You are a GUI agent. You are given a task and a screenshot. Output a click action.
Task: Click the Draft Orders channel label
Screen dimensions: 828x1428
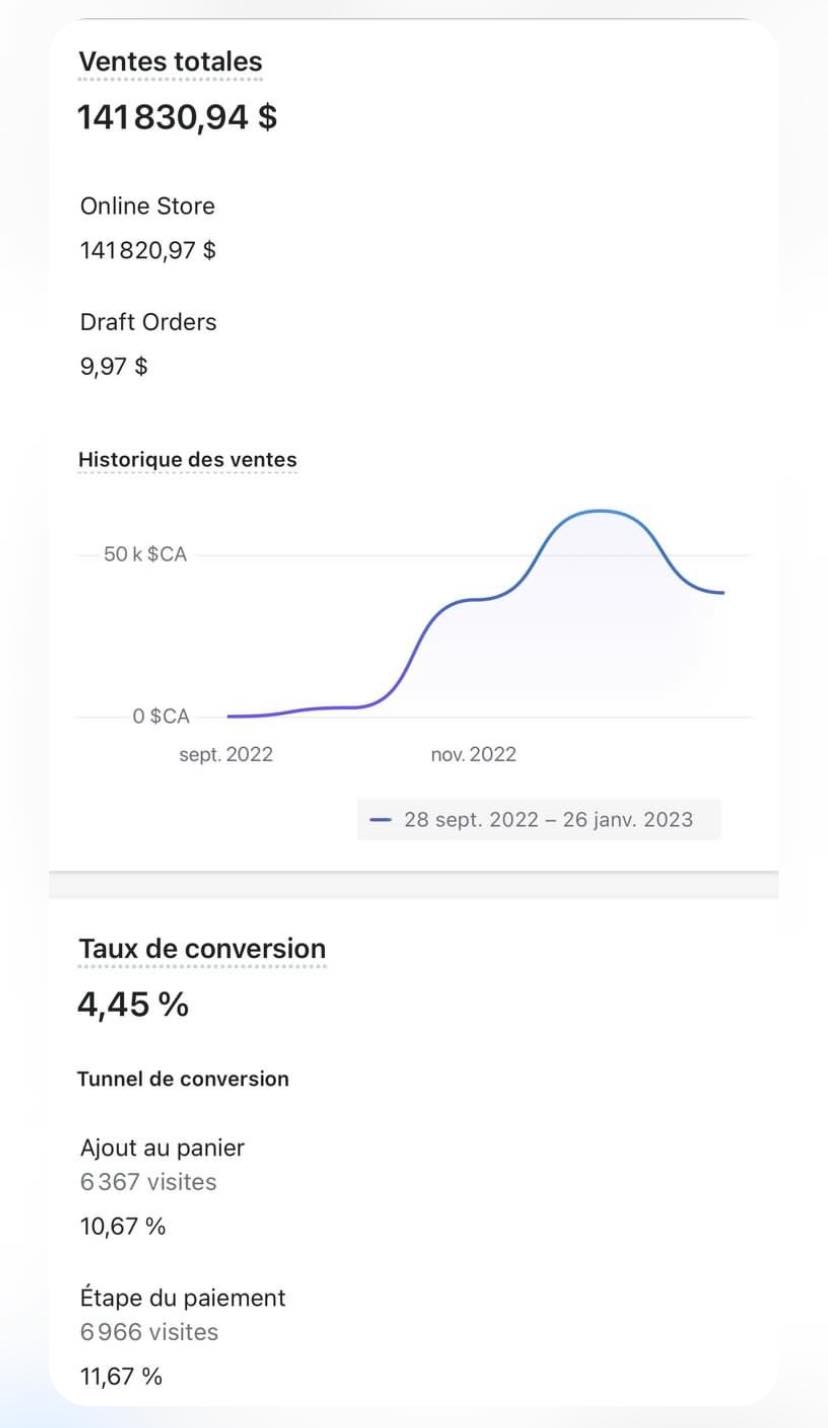(x=148, y=322)
